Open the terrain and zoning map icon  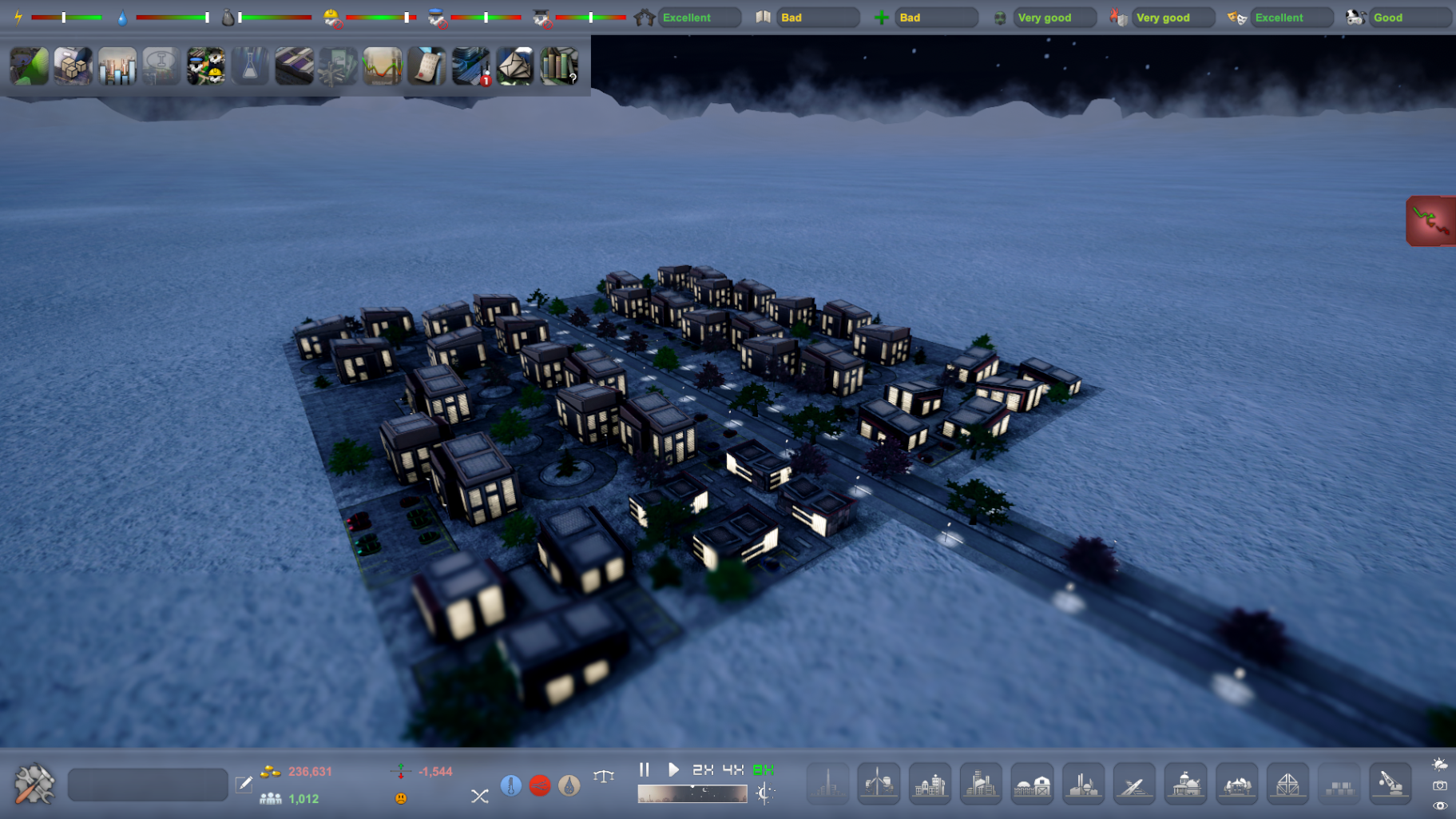pyautogui.click(x=29, y=66)
